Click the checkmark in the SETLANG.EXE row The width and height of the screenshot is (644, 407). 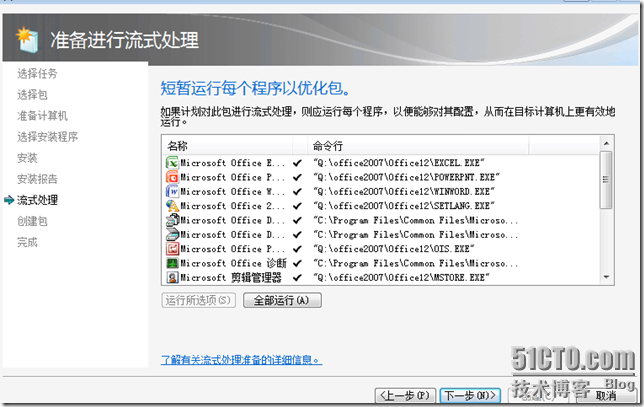tap(297, 206)
